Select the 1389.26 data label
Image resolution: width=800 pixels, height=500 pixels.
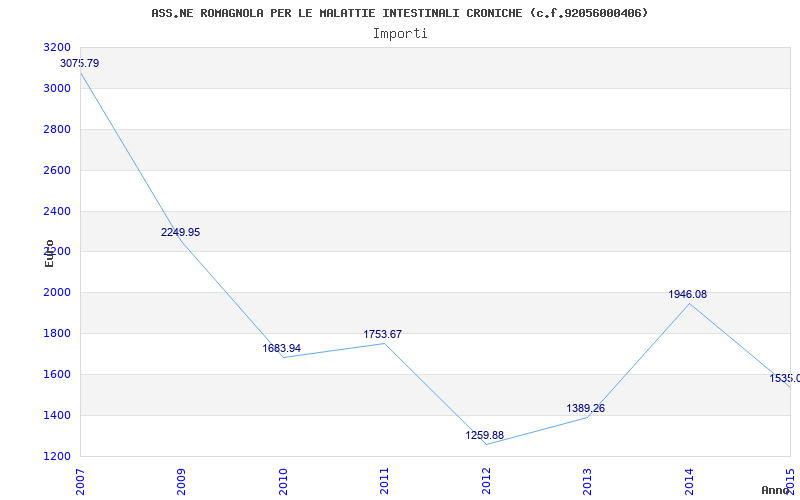586,408
